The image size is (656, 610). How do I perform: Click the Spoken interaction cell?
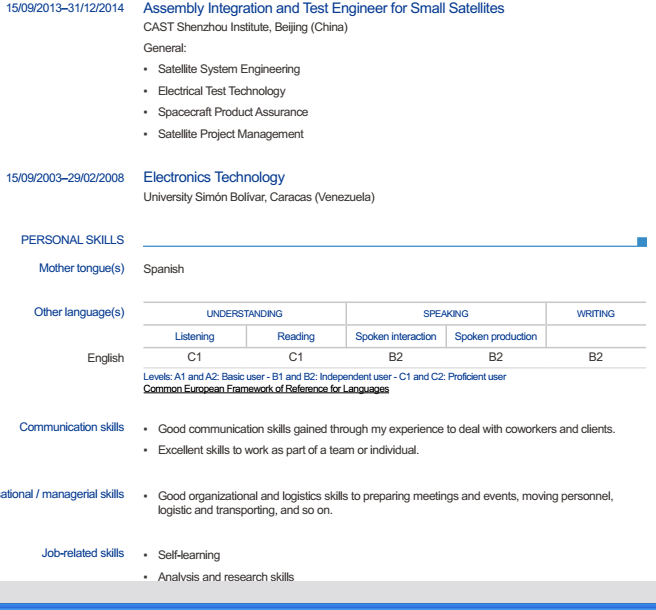pyautogui.click(x=396, y=337)
